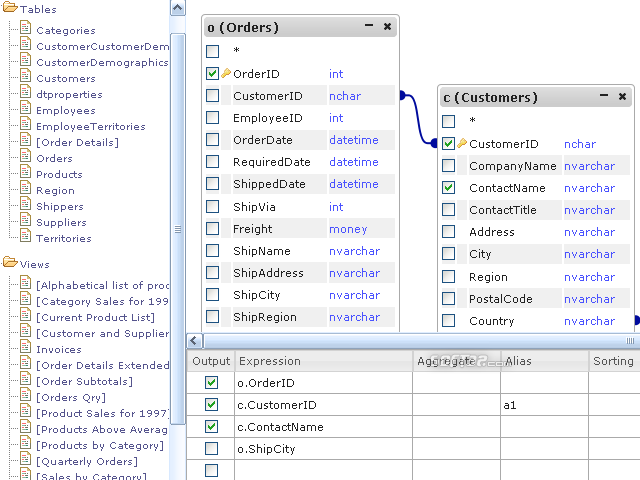Click the key icon next to c CustomerID
This screenshot has width=640, height=480.
point(462,143)
